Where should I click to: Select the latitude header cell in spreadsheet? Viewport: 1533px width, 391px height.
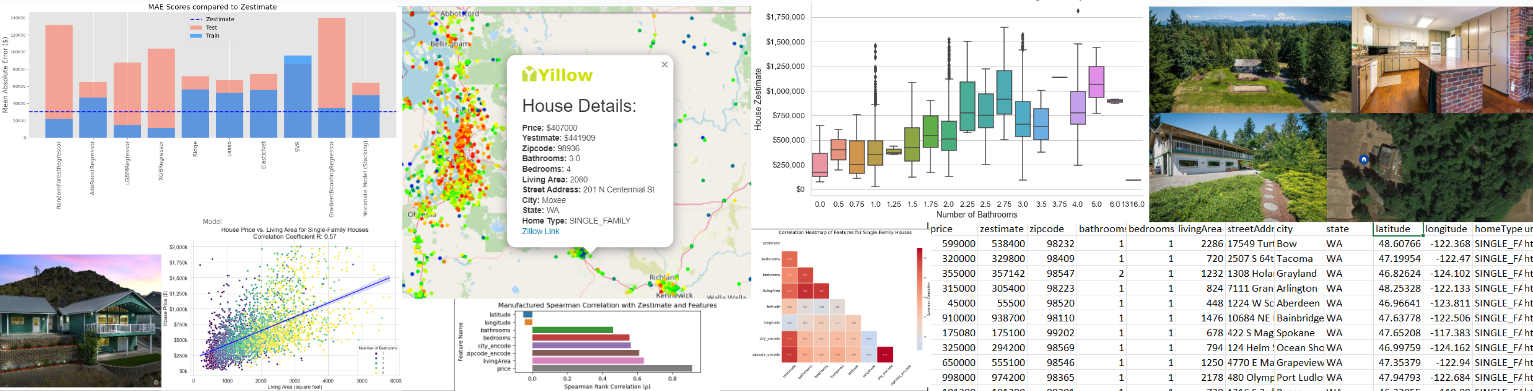[1397, 229]
